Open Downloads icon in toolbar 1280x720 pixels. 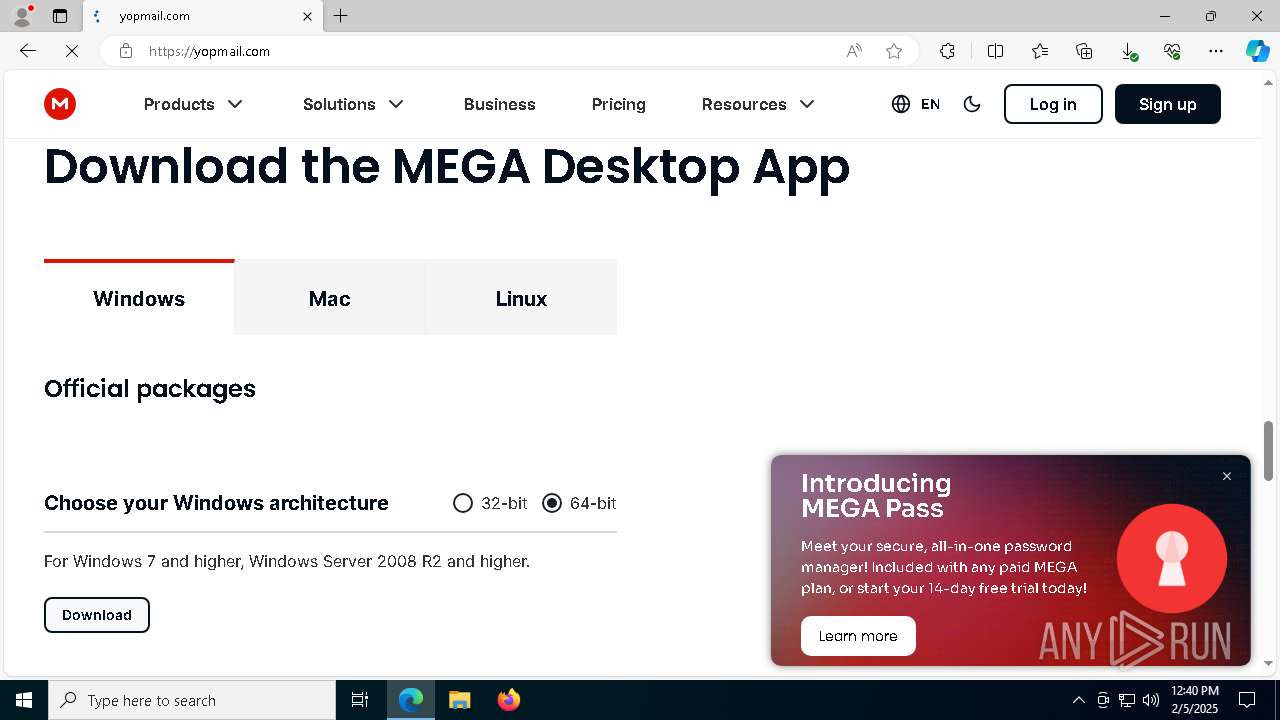coord(1128,51)
